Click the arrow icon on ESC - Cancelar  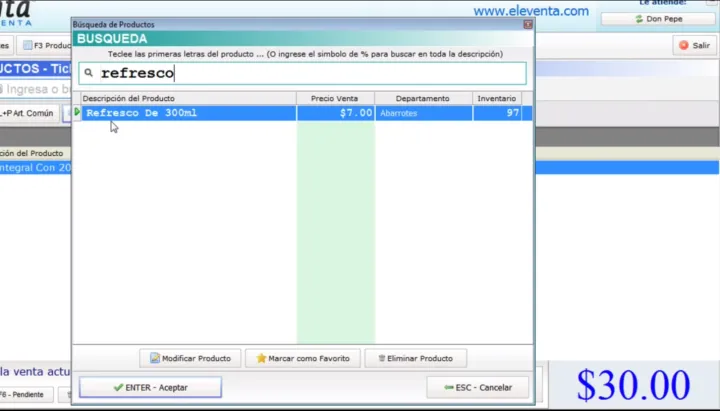pyautogui.click(x=449, y=387)
